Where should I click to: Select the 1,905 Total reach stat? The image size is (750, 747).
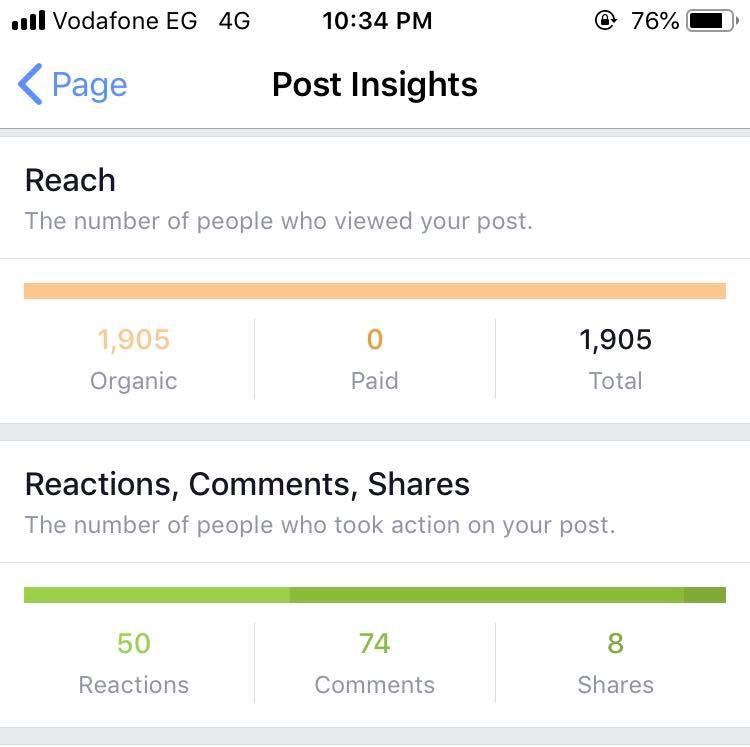[616, 359]
